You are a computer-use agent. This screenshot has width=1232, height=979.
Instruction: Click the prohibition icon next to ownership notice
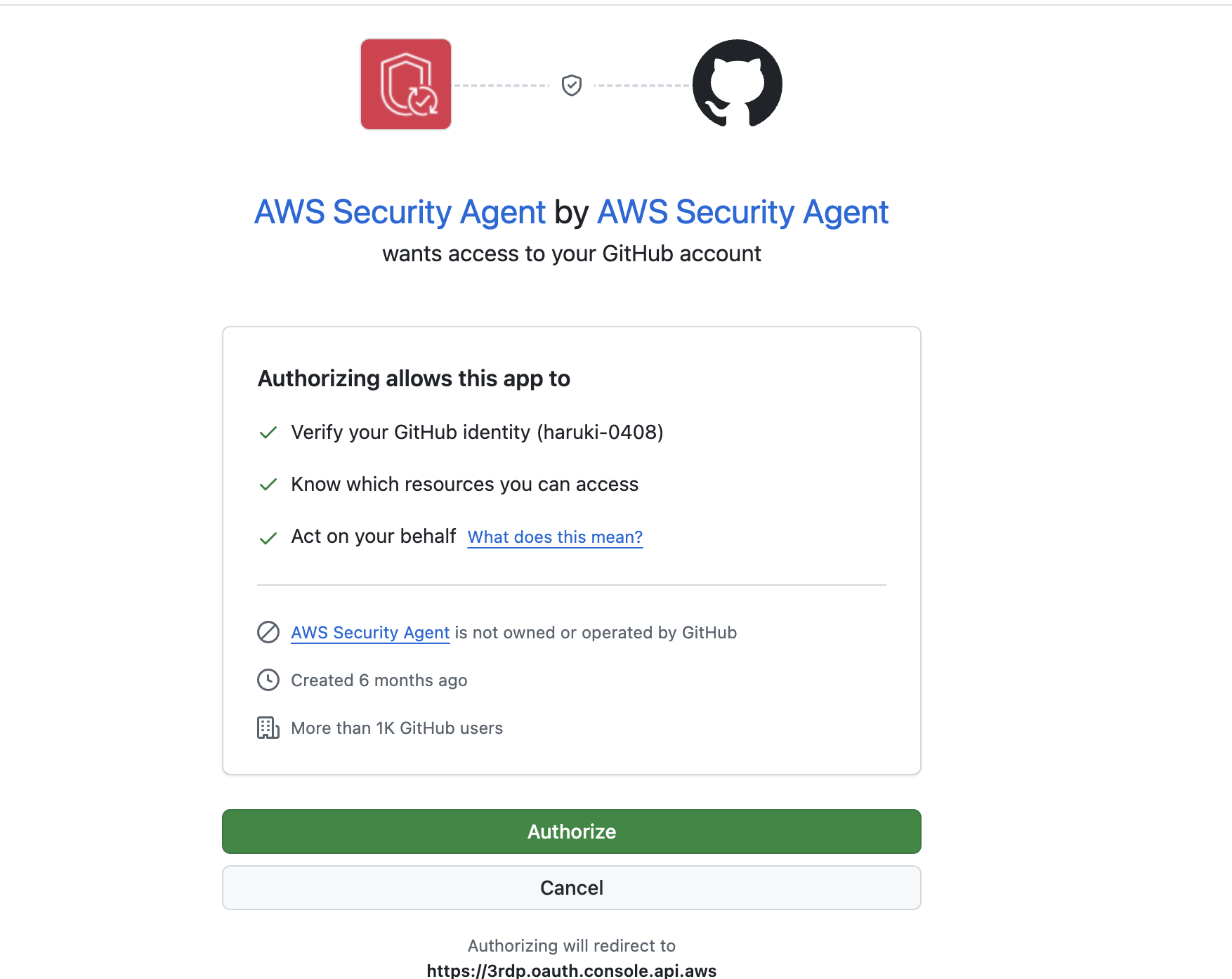(x=268, y=633)
